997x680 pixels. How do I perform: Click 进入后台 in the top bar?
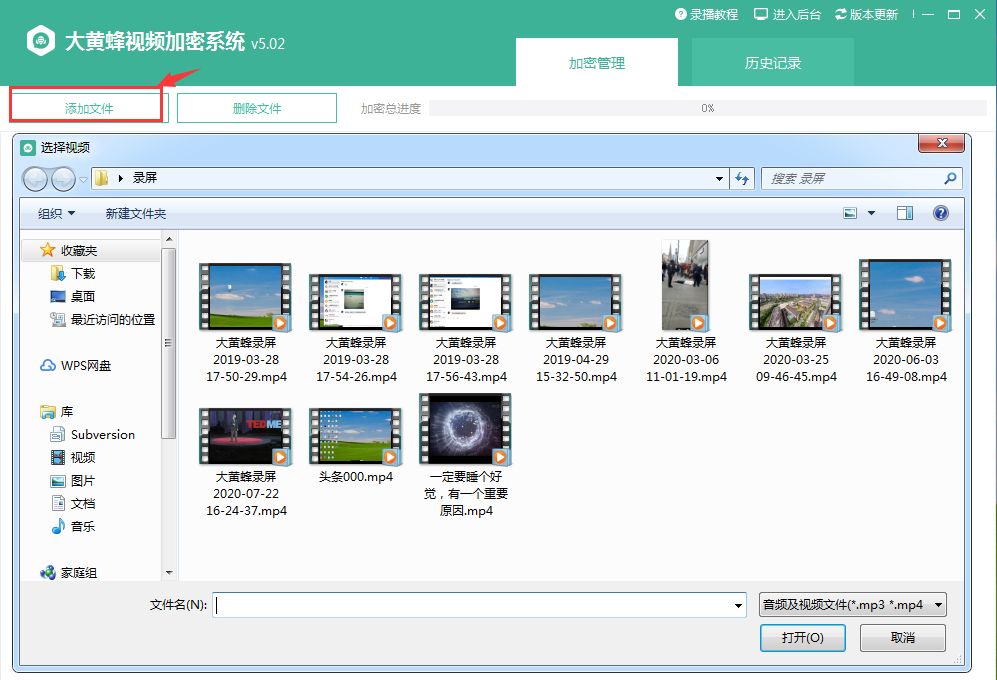click(x=787, y=15)
